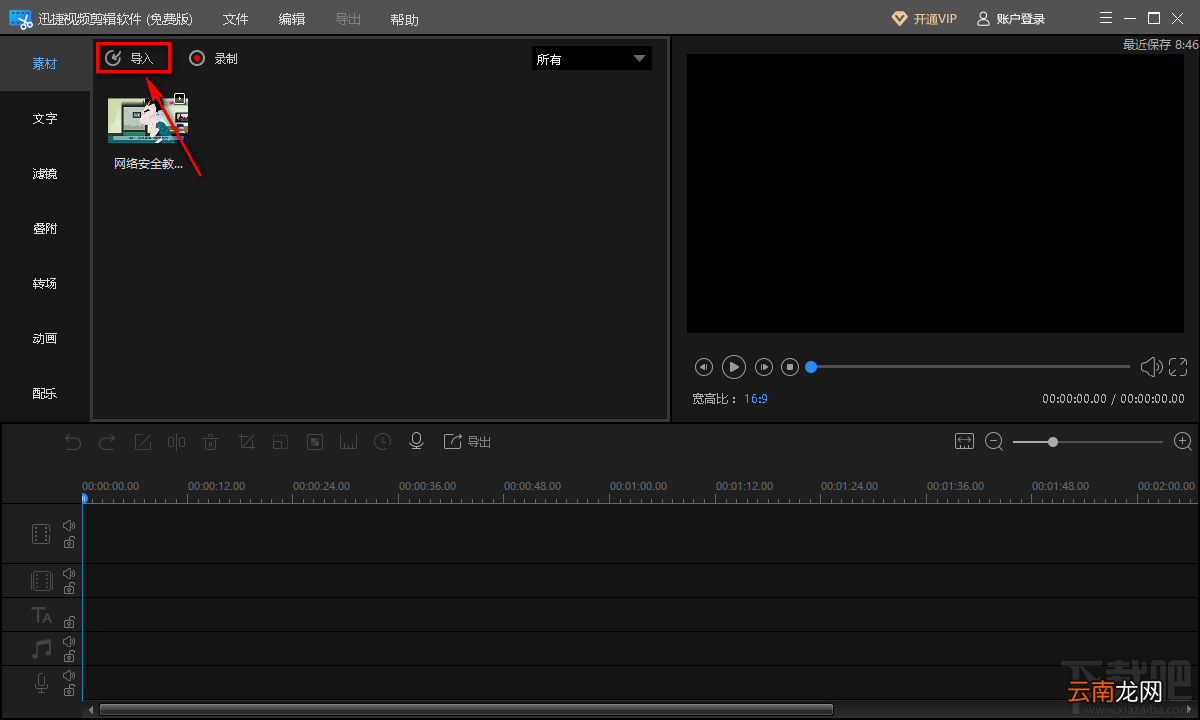Click the voiceover track microphone icon
1200x720 pixels.
41,683
